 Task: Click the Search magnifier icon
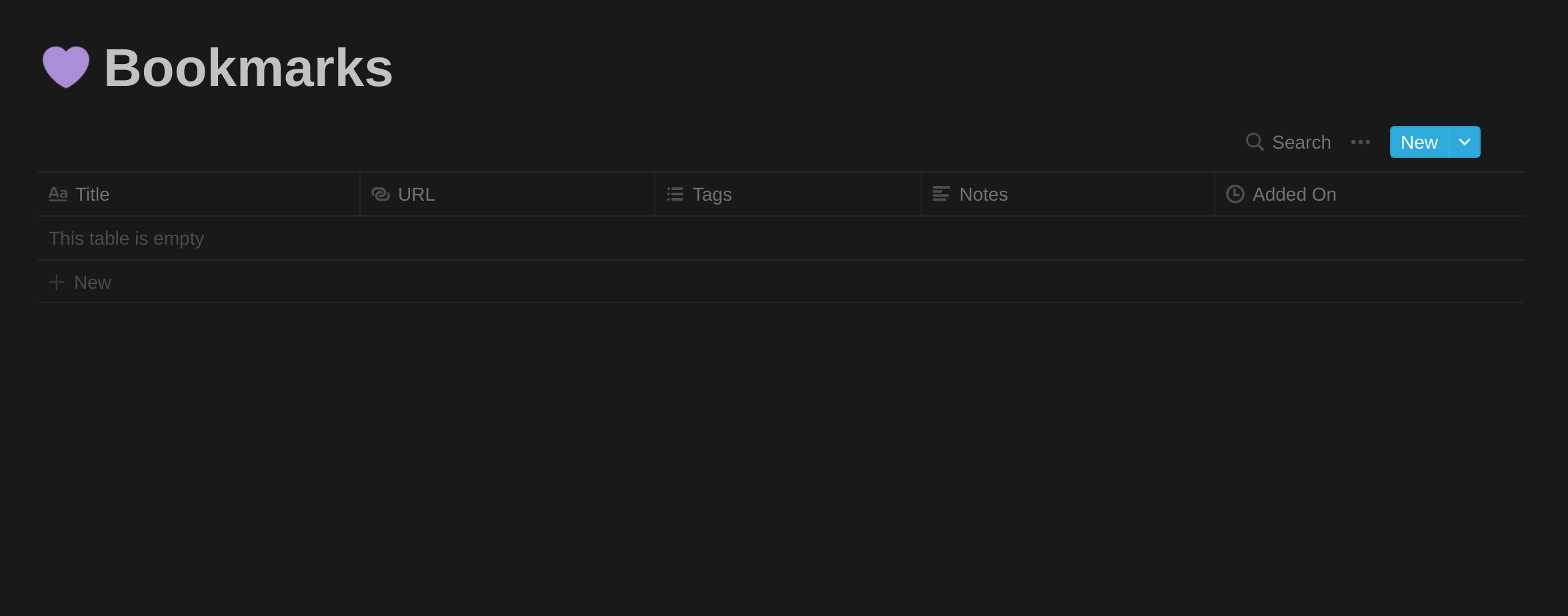coord(1254,141)
